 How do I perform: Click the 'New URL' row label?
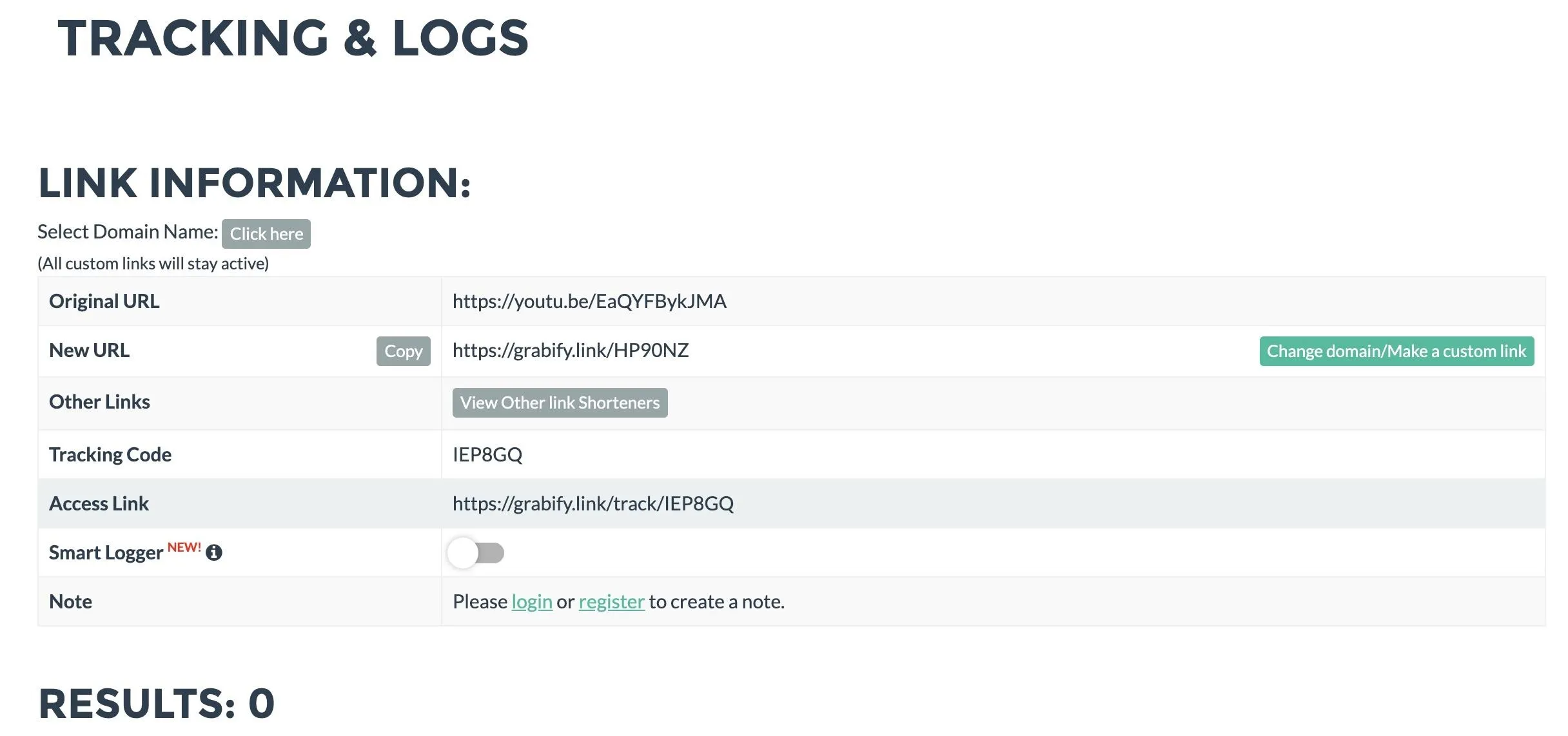click(x=89, y=351)
